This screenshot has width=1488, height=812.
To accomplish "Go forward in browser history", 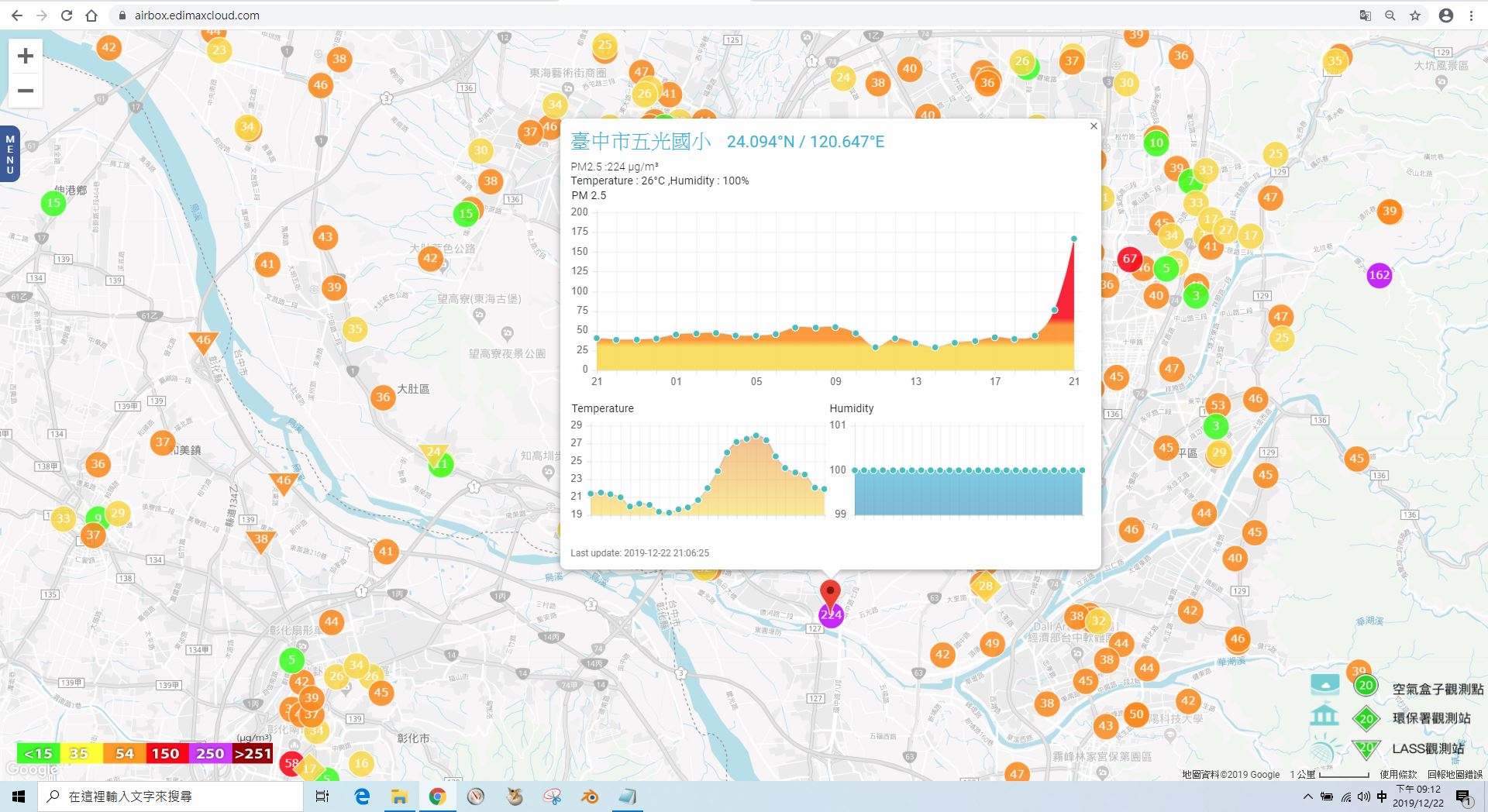I will (42, 15).
